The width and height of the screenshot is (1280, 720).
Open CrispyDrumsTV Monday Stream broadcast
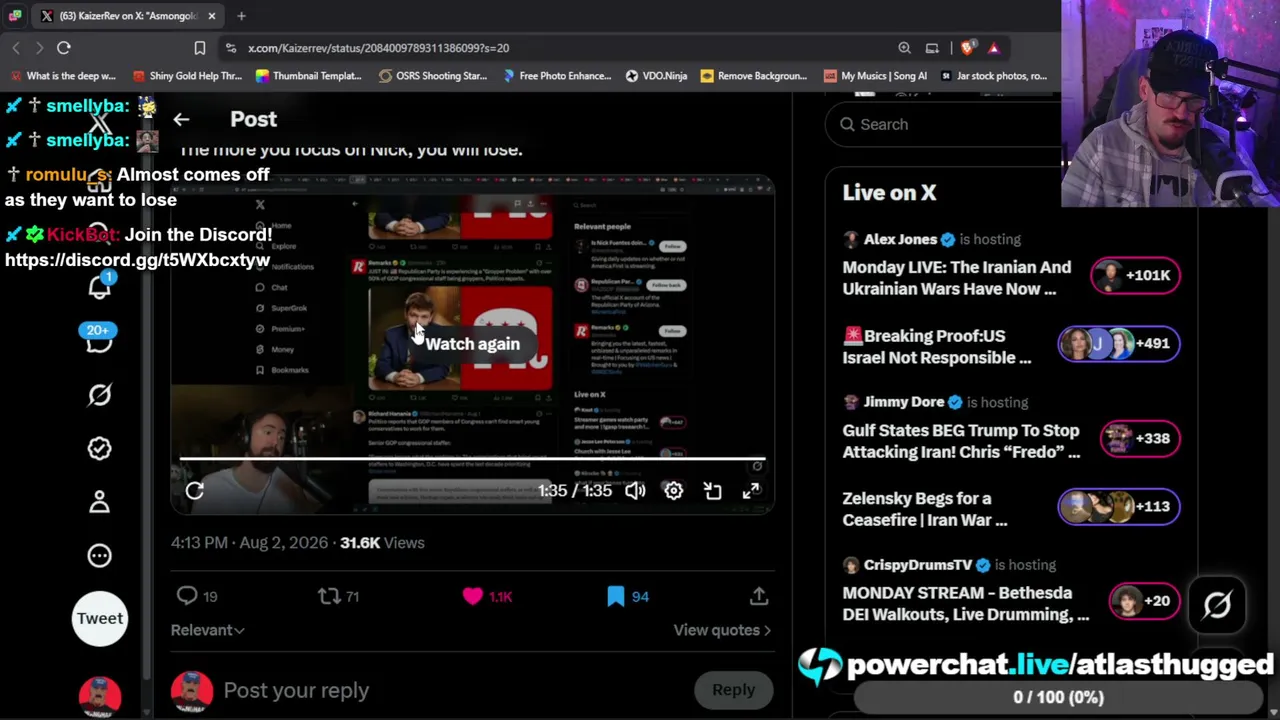click(x=965, y=604)
